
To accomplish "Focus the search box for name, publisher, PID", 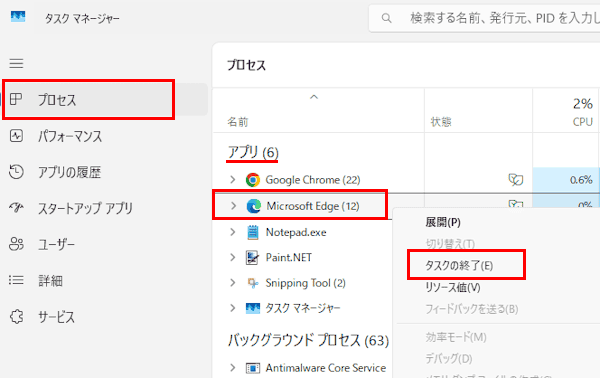I will (484, 18).
